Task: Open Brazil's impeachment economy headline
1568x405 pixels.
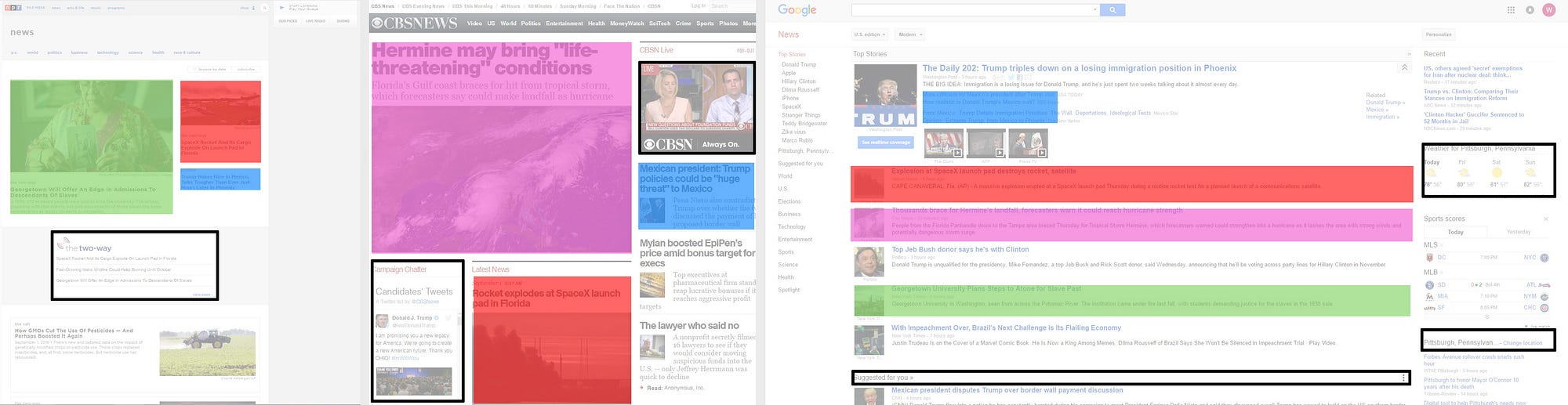Action: (x=1006, y=327)
